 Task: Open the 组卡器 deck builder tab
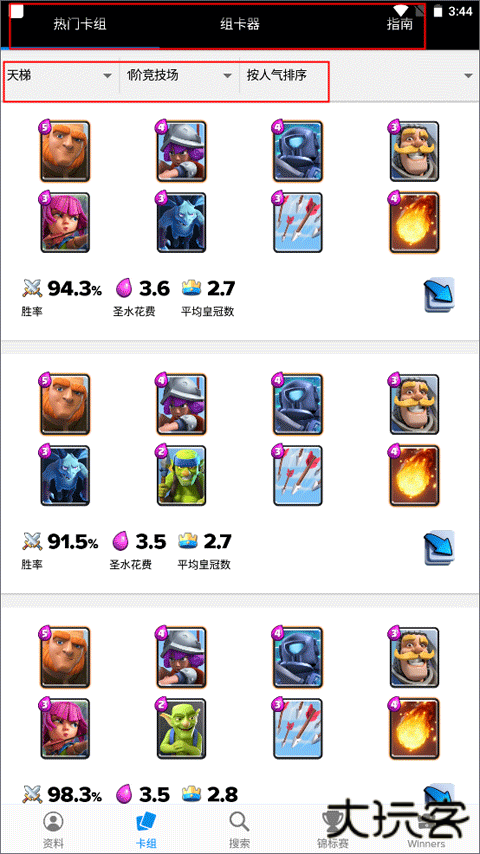coord(240,24)
